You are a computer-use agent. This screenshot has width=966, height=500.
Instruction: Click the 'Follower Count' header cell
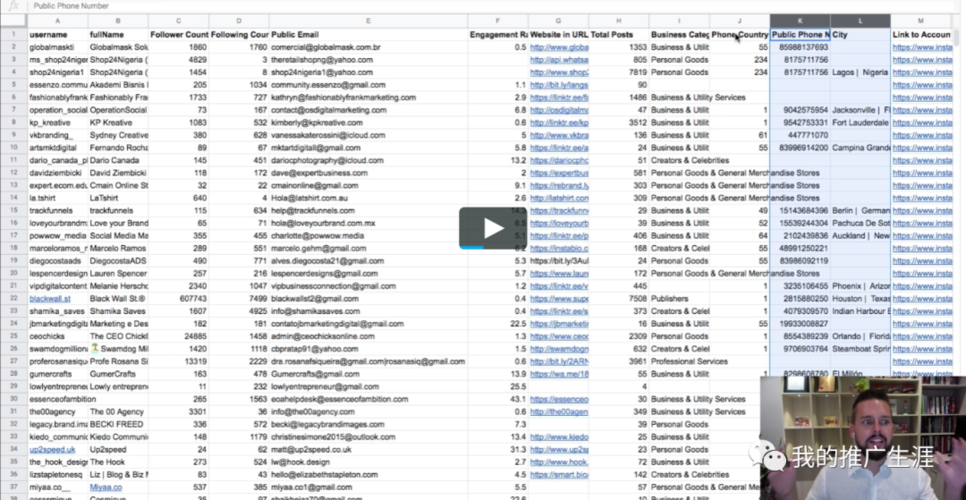[x=179, y=34]
